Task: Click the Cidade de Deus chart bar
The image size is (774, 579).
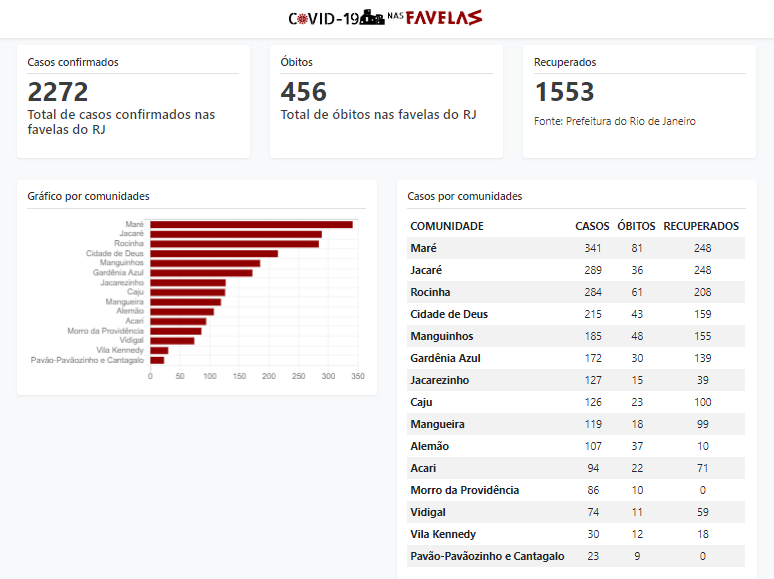Action: [213, 253]
